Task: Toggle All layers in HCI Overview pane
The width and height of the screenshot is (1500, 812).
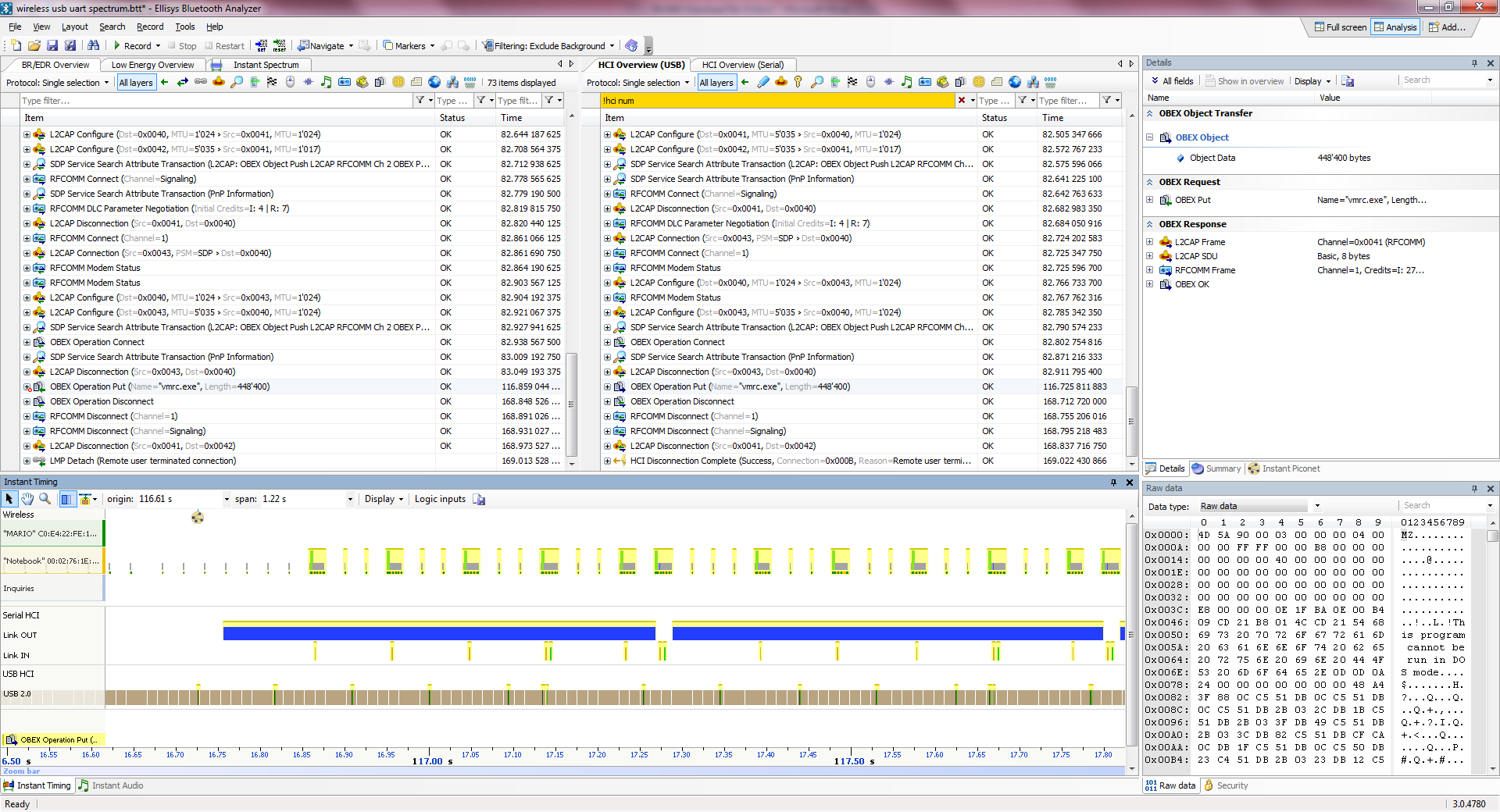Action: [x=716, y=83]
